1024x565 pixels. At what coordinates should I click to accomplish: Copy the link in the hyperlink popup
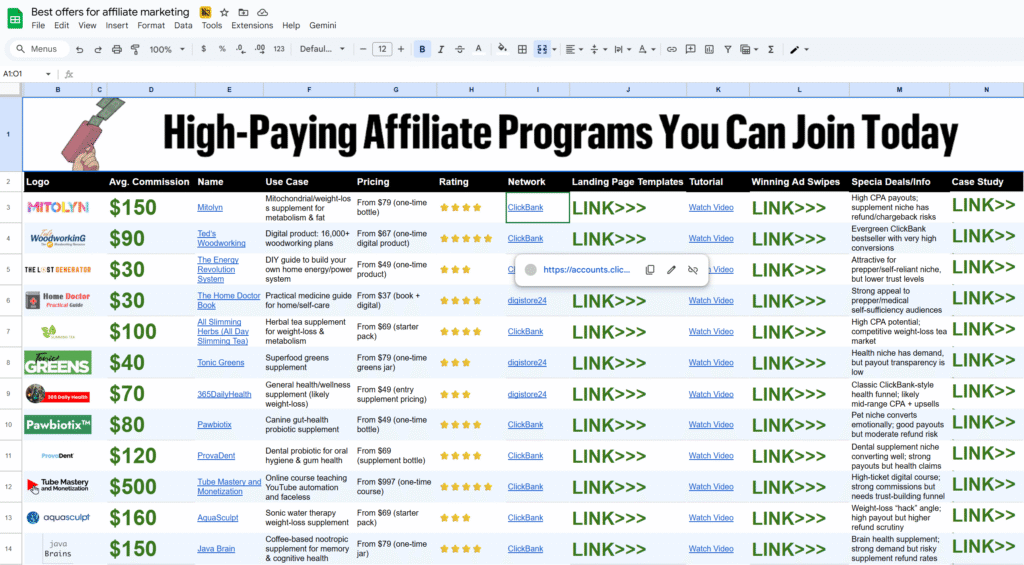(x=650, y=270)
